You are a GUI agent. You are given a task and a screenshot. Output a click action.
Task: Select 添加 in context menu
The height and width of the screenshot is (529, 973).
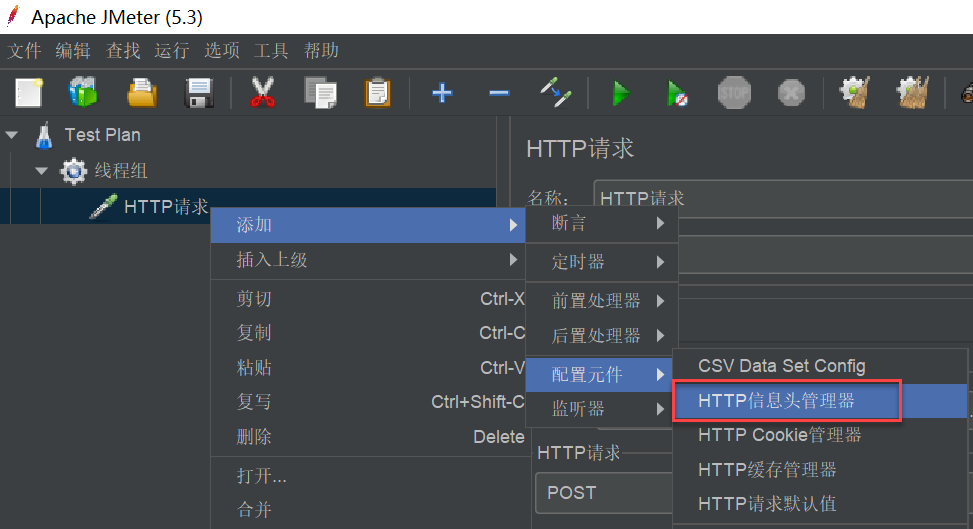tap(368, 225)
